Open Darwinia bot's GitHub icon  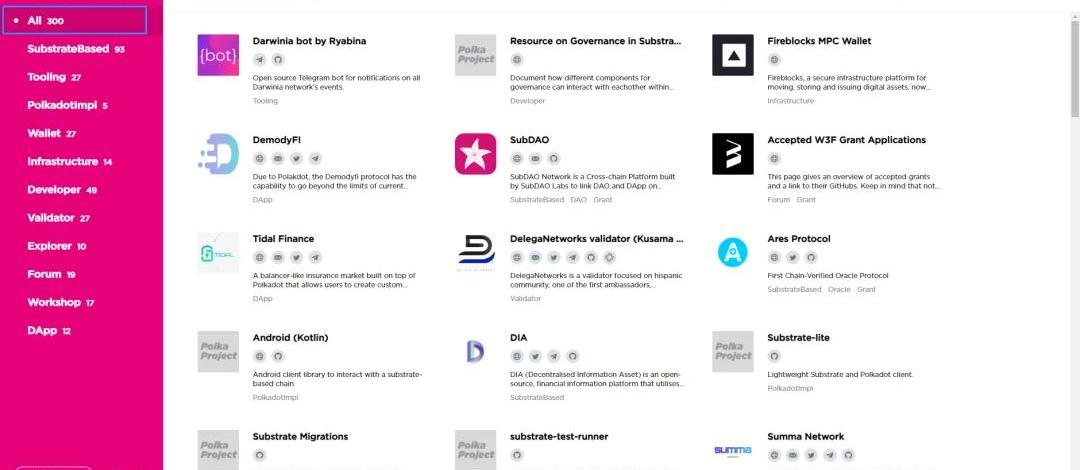click(x=278, y=59)
